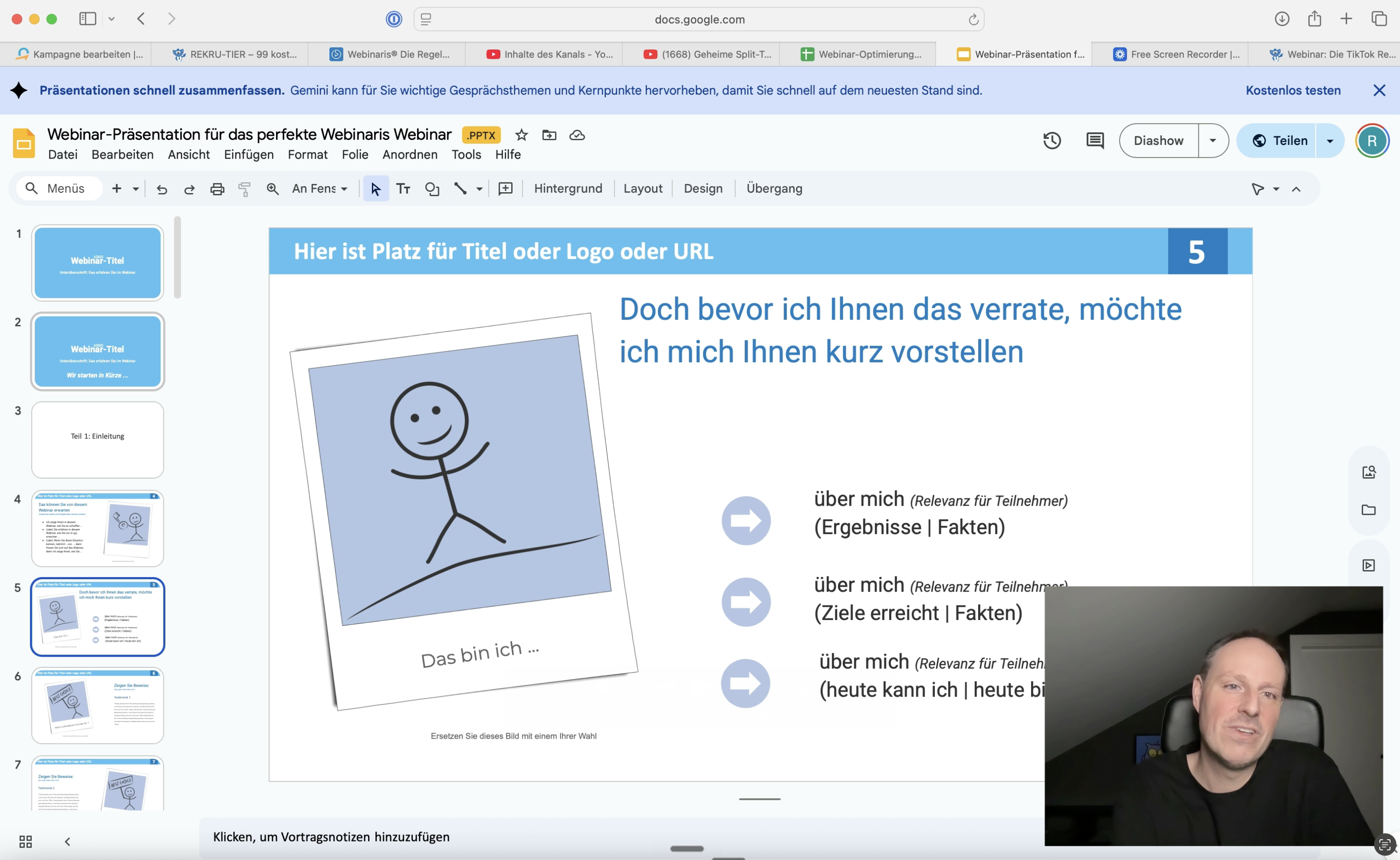Search in the Menüs field
The width and height of the screenshot is (1400, 860).
coord(59,189)
